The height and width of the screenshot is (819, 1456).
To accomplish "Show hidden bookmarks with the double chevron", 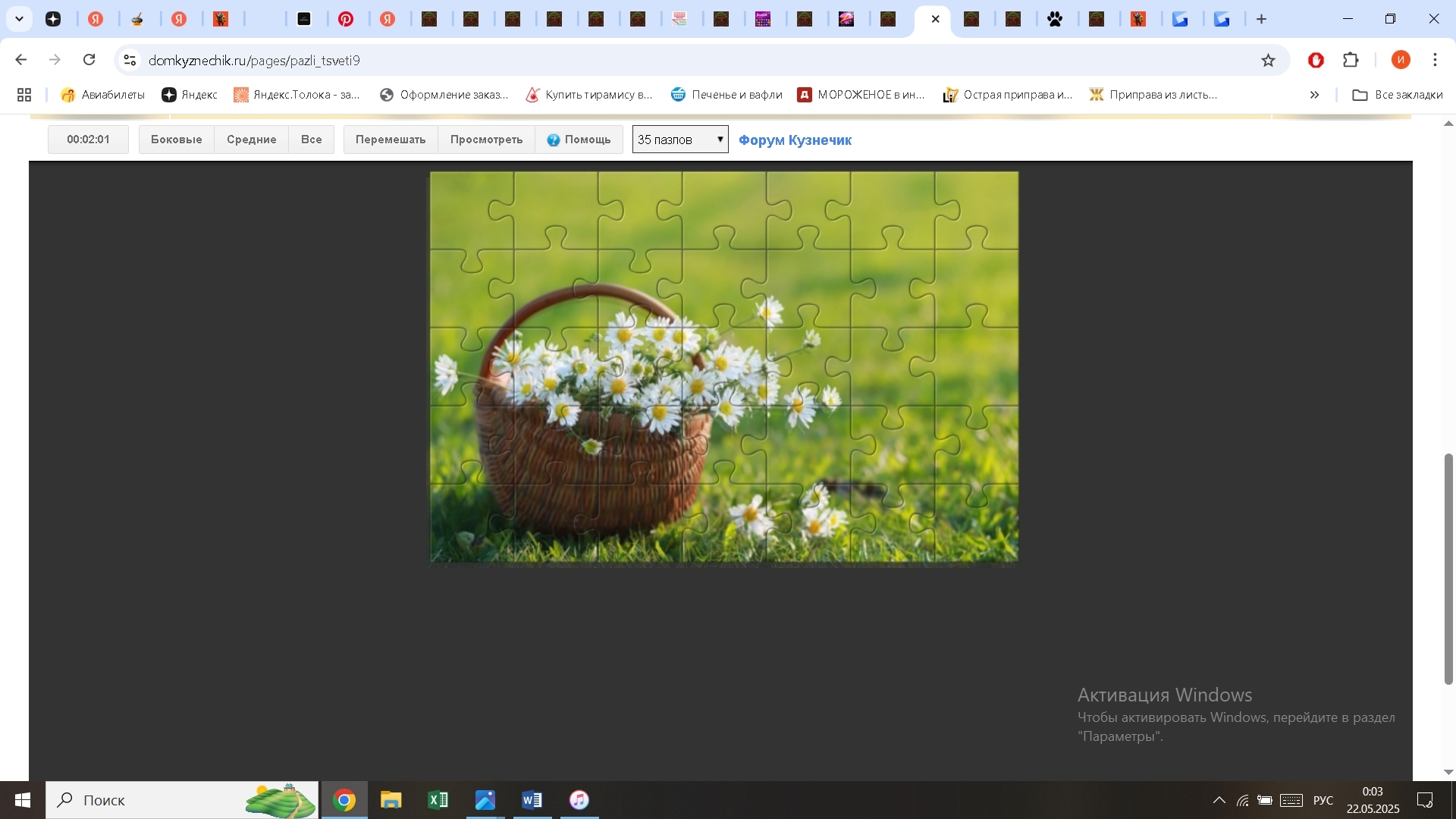I will [1314, 95].
